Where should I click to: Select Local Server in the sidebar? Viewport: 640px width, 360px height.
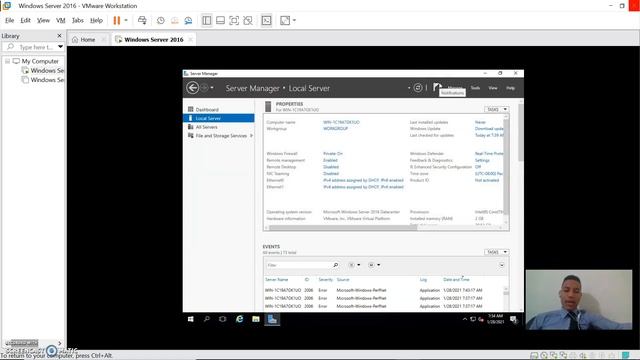pos(219,118)
